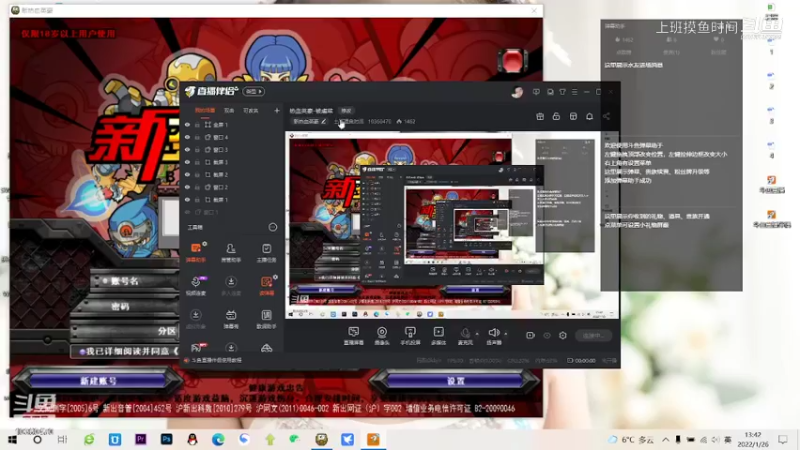Hide the 截屏 1 source with eye icon

point(187,199)
